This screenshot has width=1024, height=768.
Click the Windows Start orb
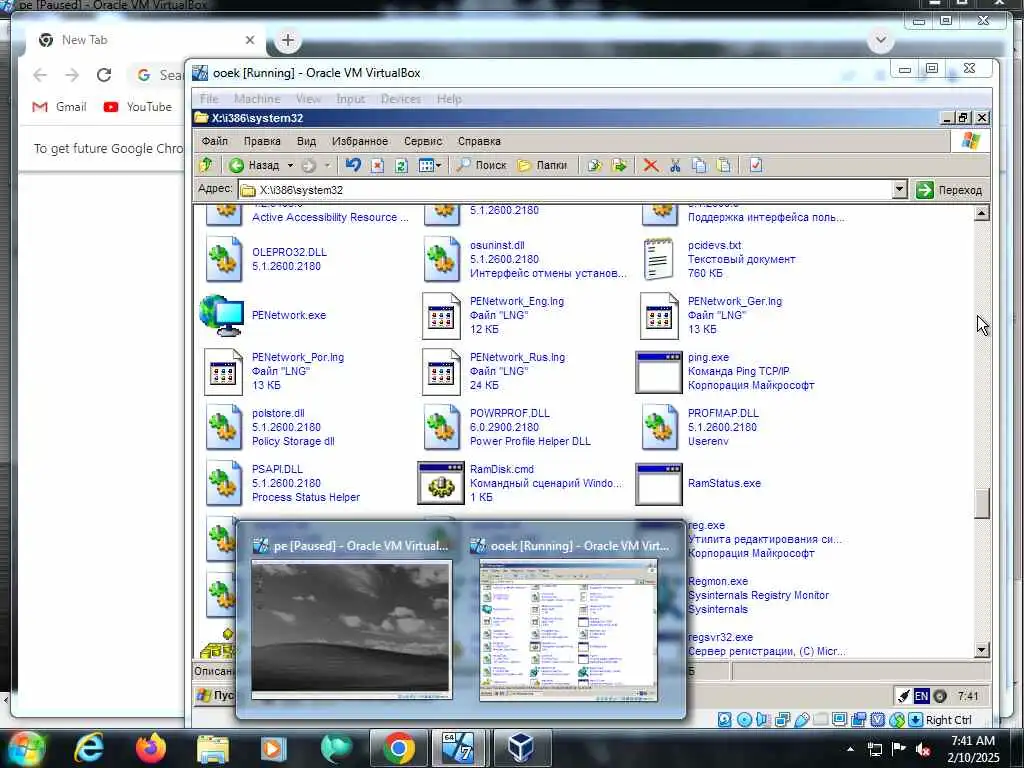(x=25, y=748)
